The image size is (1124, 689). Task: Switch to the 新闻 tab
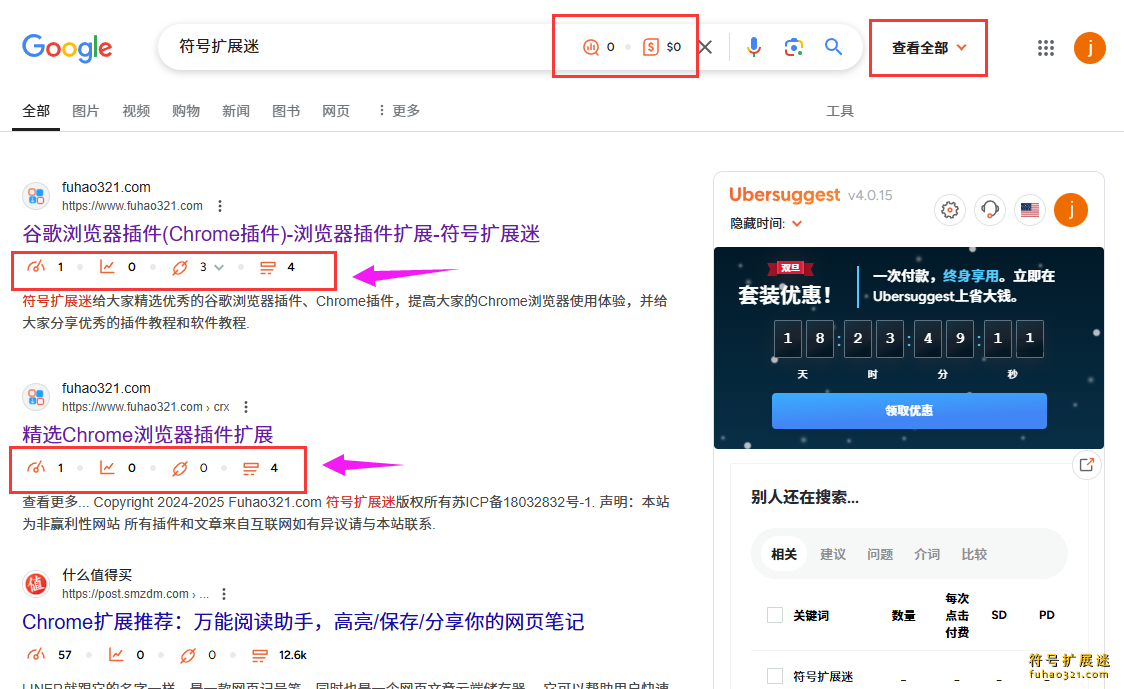click(x=236, y=111)
